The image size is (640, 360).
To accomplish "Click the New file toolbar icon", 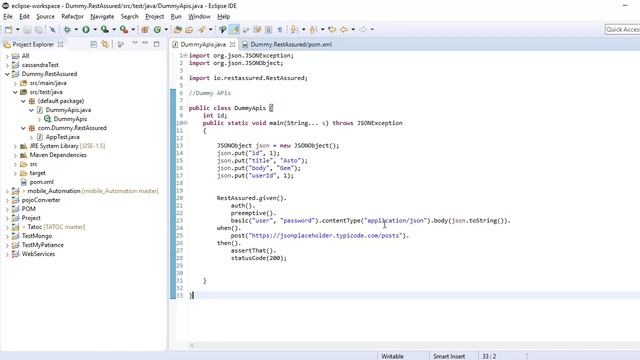I will [x=8, y=29].
